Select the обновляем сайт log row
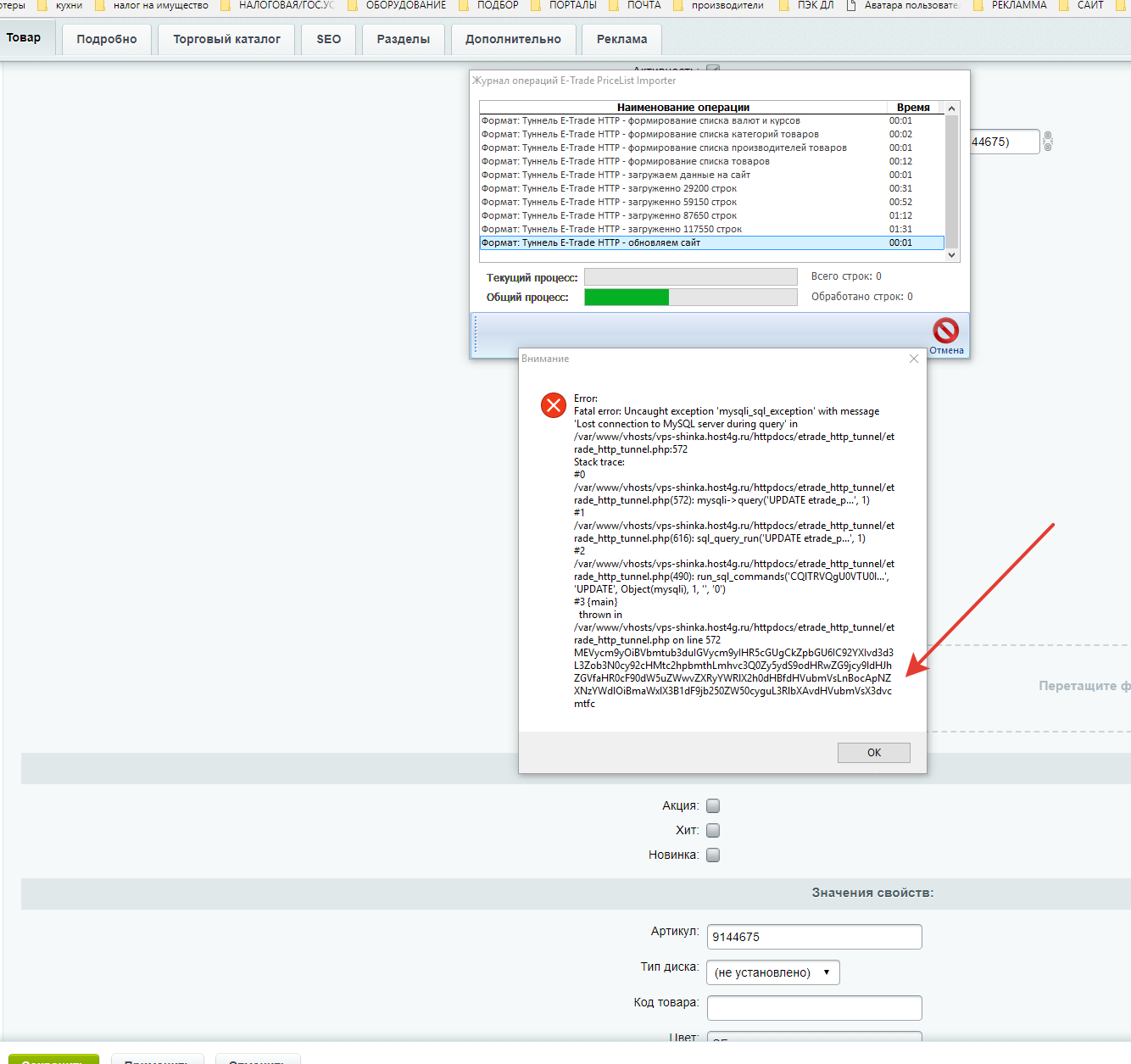The image size is (1131, 1064). (711, 242)
